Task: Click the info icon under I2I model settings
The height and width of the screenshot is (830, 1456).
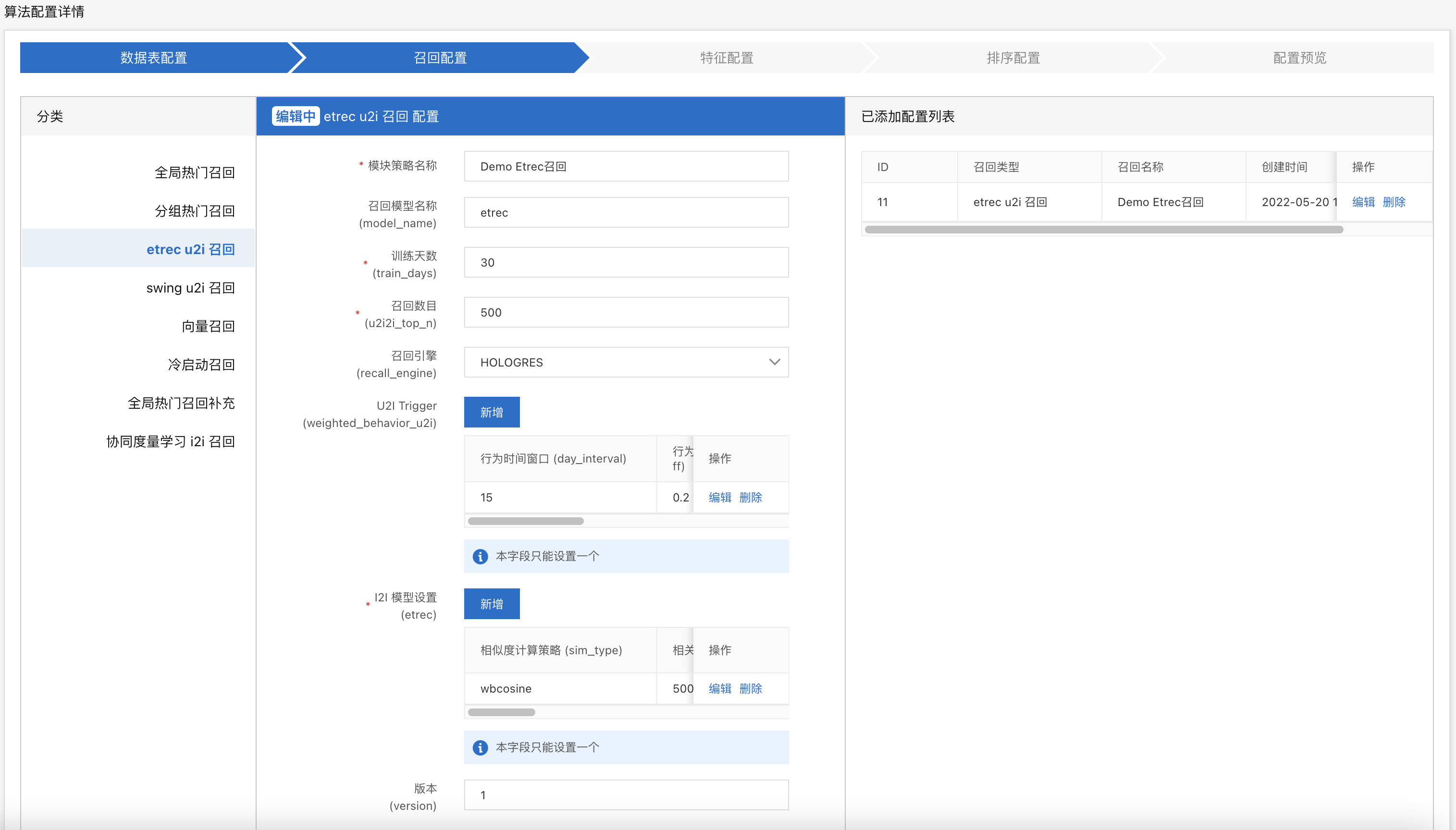Action: point(480,748)
